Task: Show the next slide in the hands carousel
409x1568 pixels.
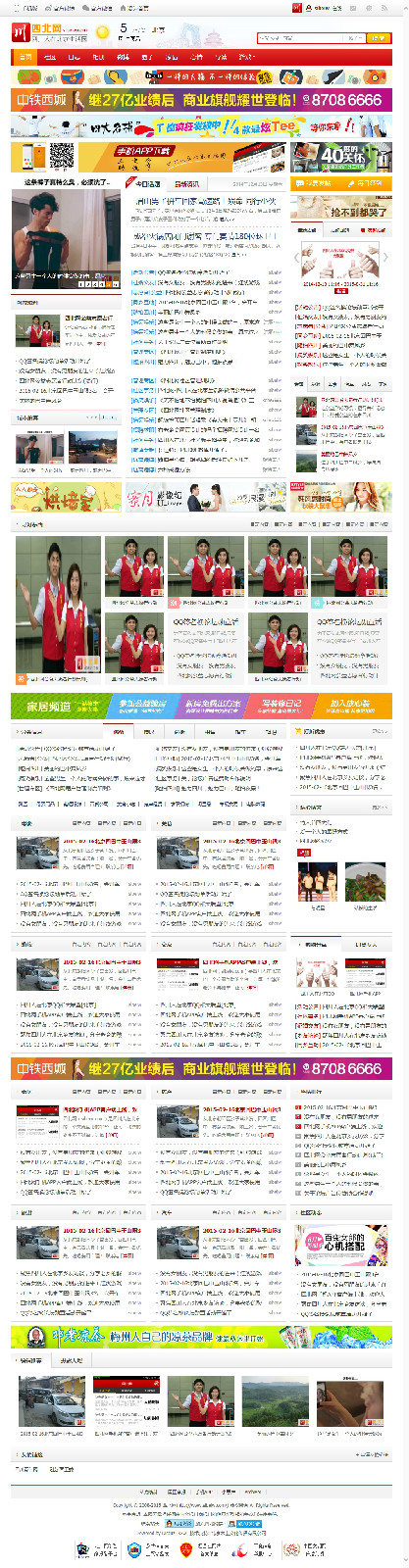Action: click(384, 259)
